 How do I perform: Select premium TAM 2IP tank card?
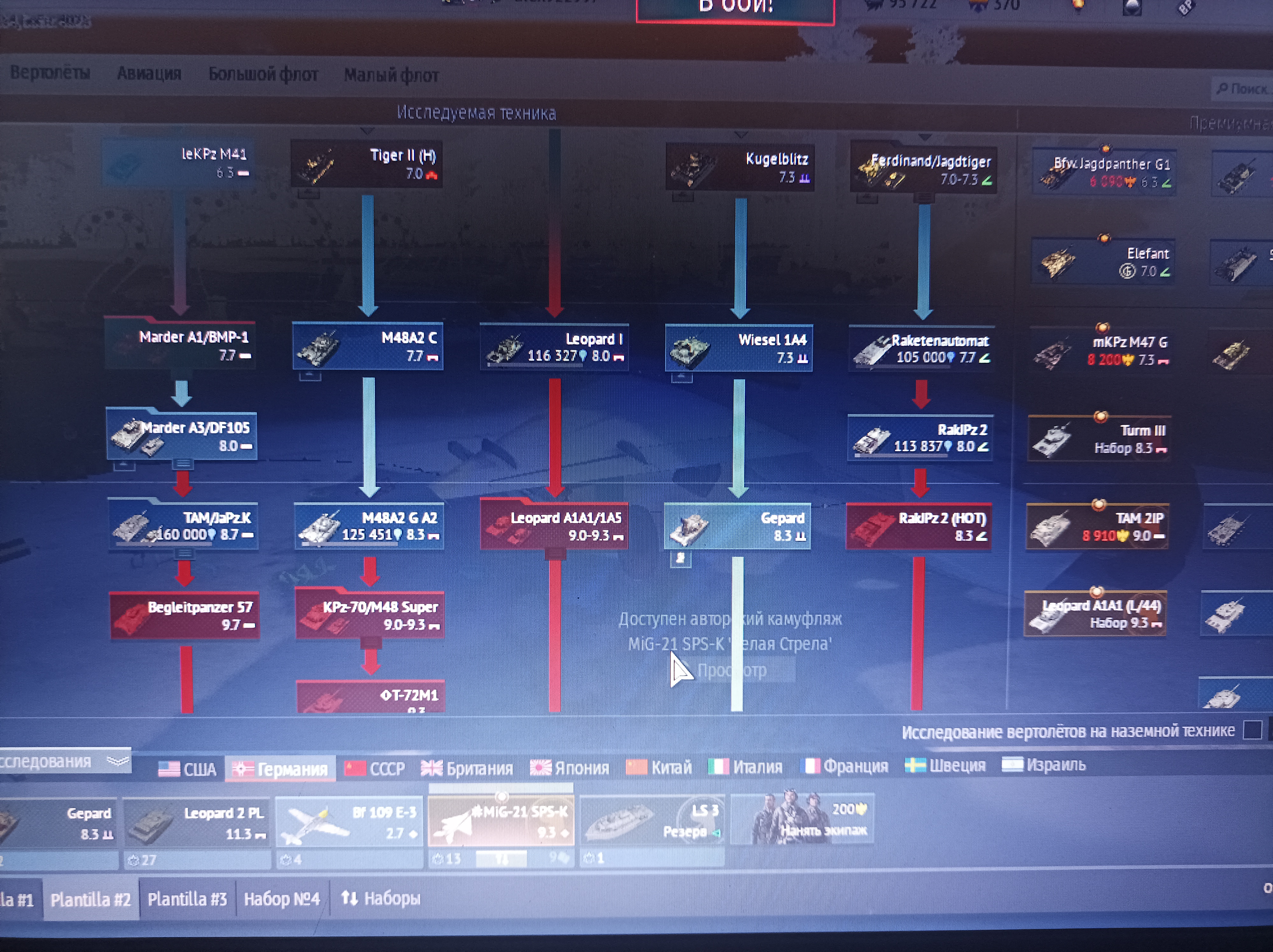point(1097,527)
